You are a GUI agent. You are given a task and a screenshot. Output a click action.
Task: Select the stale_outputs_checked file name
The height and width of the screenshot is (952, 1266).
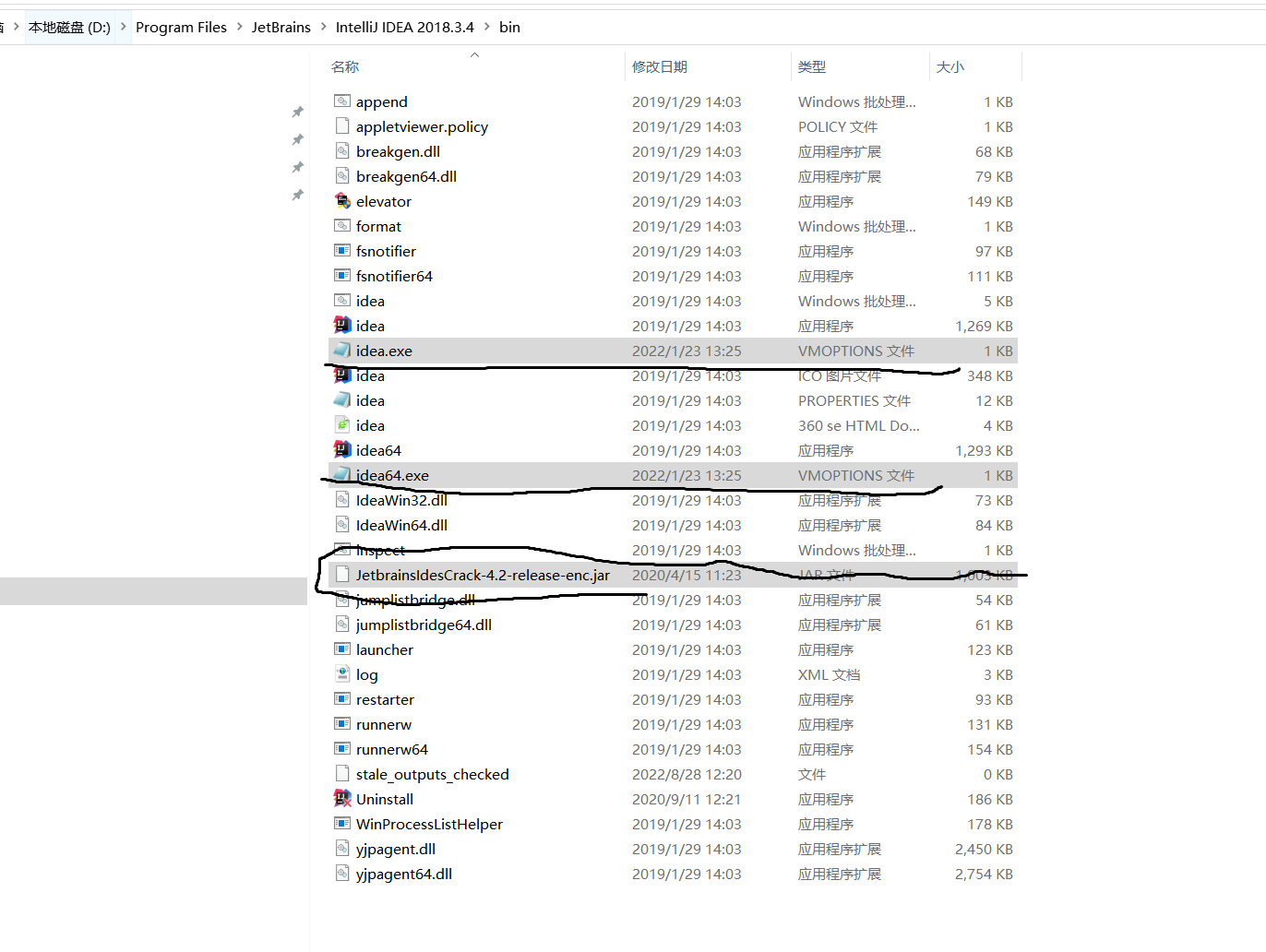pyautogui.click(x=433, y=774)
